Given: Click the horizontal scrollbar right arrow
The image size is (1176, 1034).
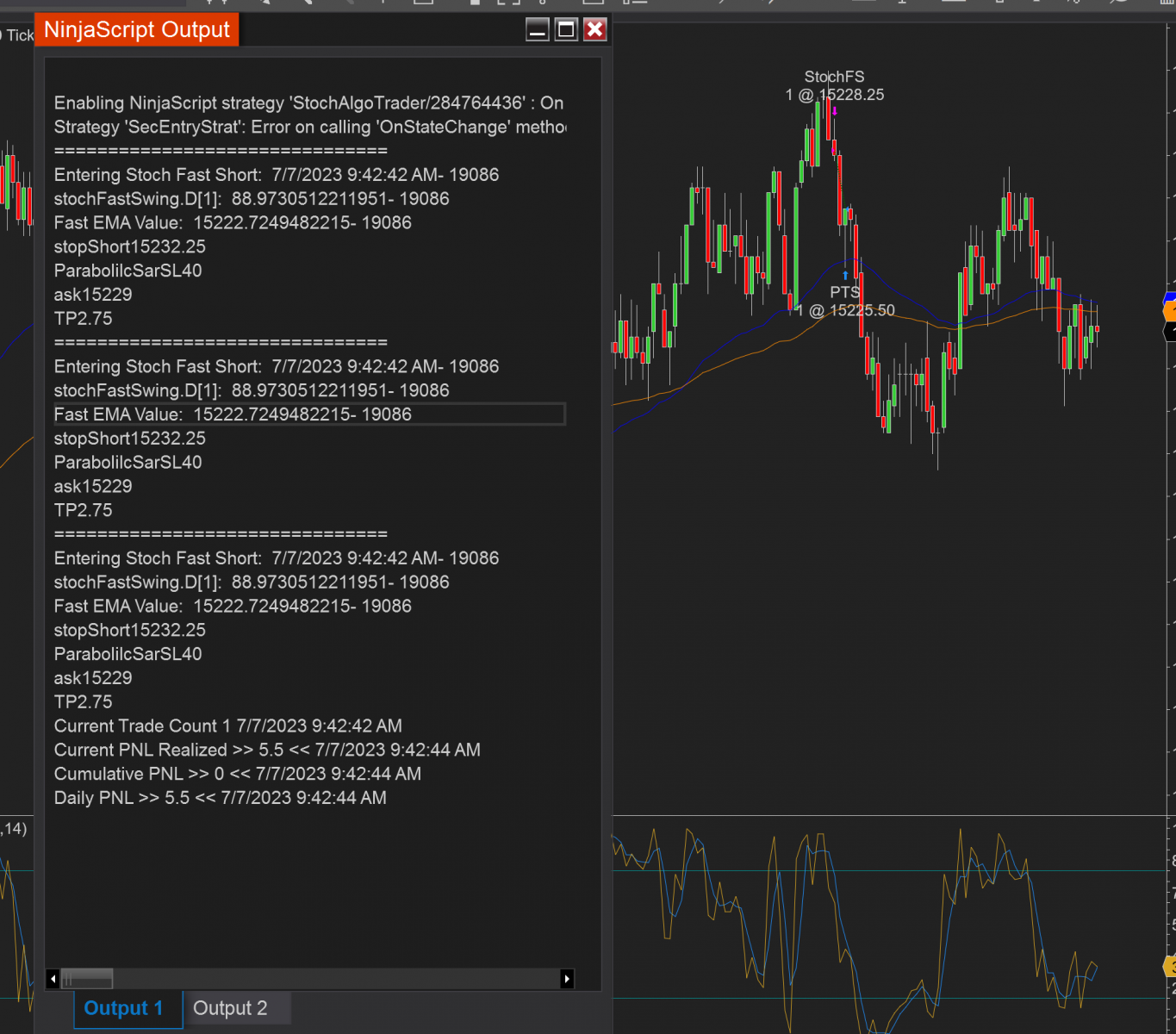Looking at the screenshot, I should (567, 979).
